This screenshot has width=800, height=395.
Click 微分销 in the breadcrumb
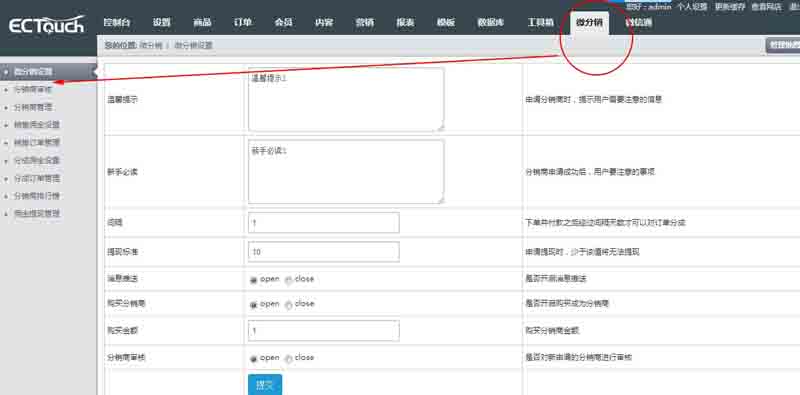pyautogui.click(x=151, y=45)
